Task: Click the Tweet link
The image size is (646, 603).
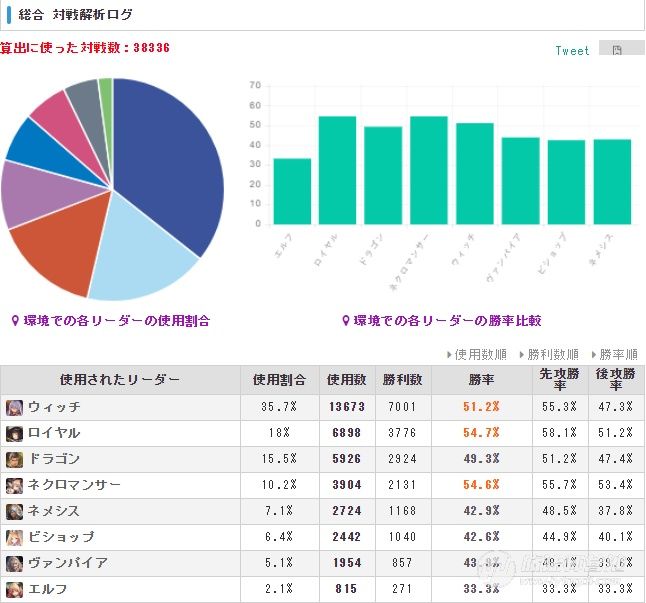Action: point(572,51)
